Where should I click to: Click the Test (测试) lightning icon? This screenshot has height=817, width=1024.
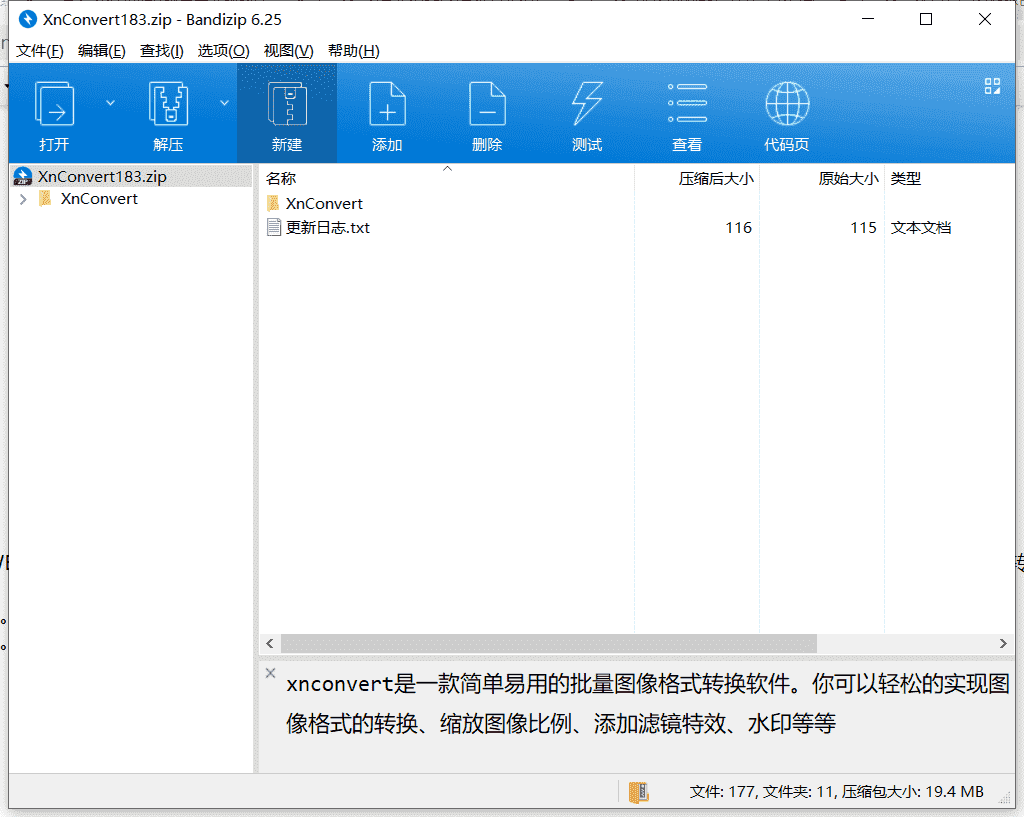tap(587, 104)
